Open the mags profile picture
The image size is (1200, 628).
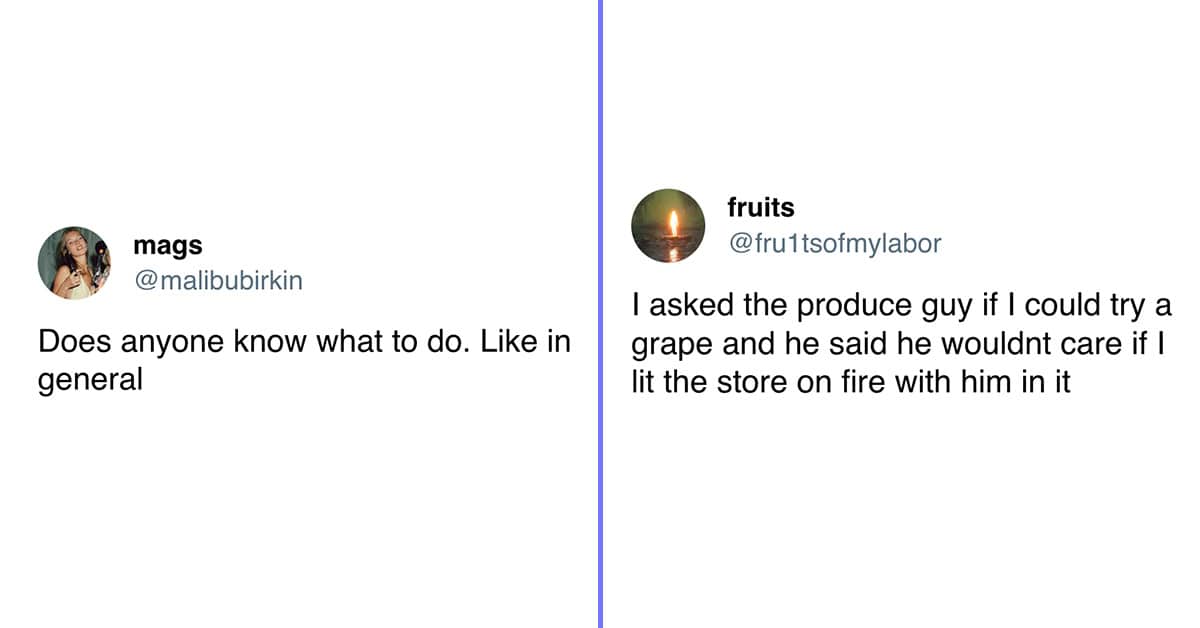[74, 263]
